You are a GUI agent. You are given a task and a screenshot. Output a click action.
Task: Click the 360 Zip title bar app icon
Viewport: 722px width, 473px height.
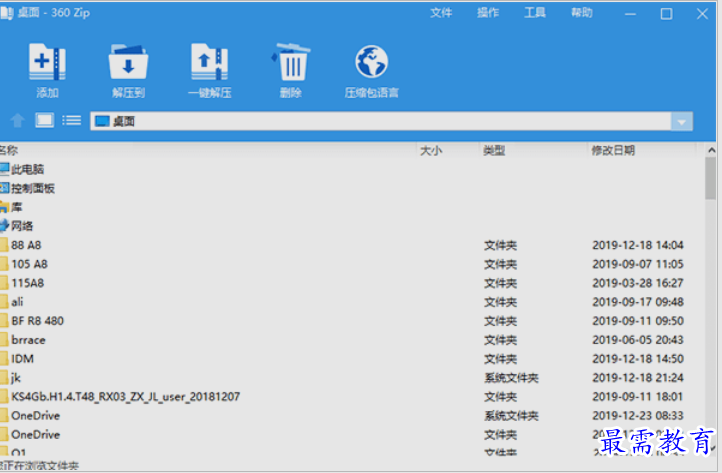(6, 13)
